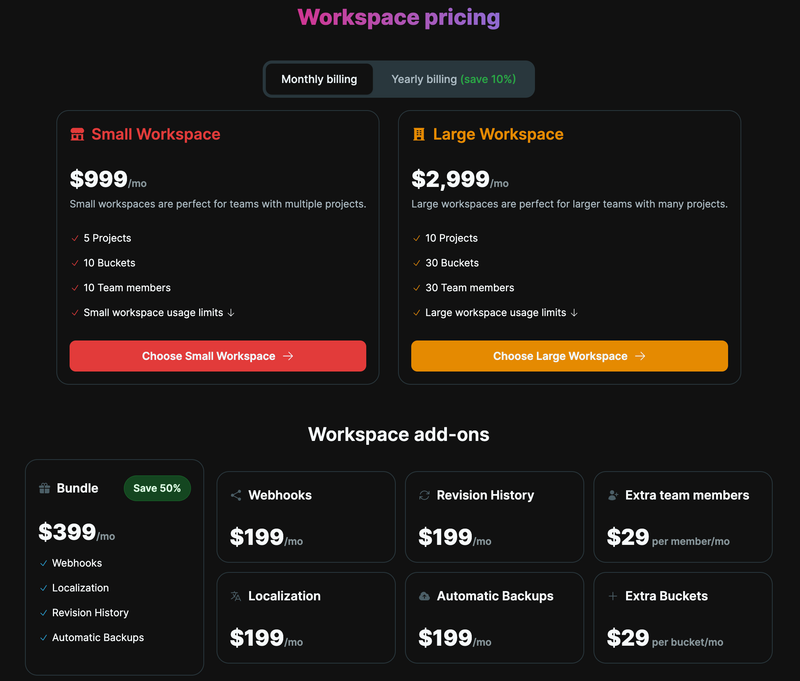Select the Extra Buckets add-on card
Viewport: 800px width, 681px height.
[x=683, y=618]
